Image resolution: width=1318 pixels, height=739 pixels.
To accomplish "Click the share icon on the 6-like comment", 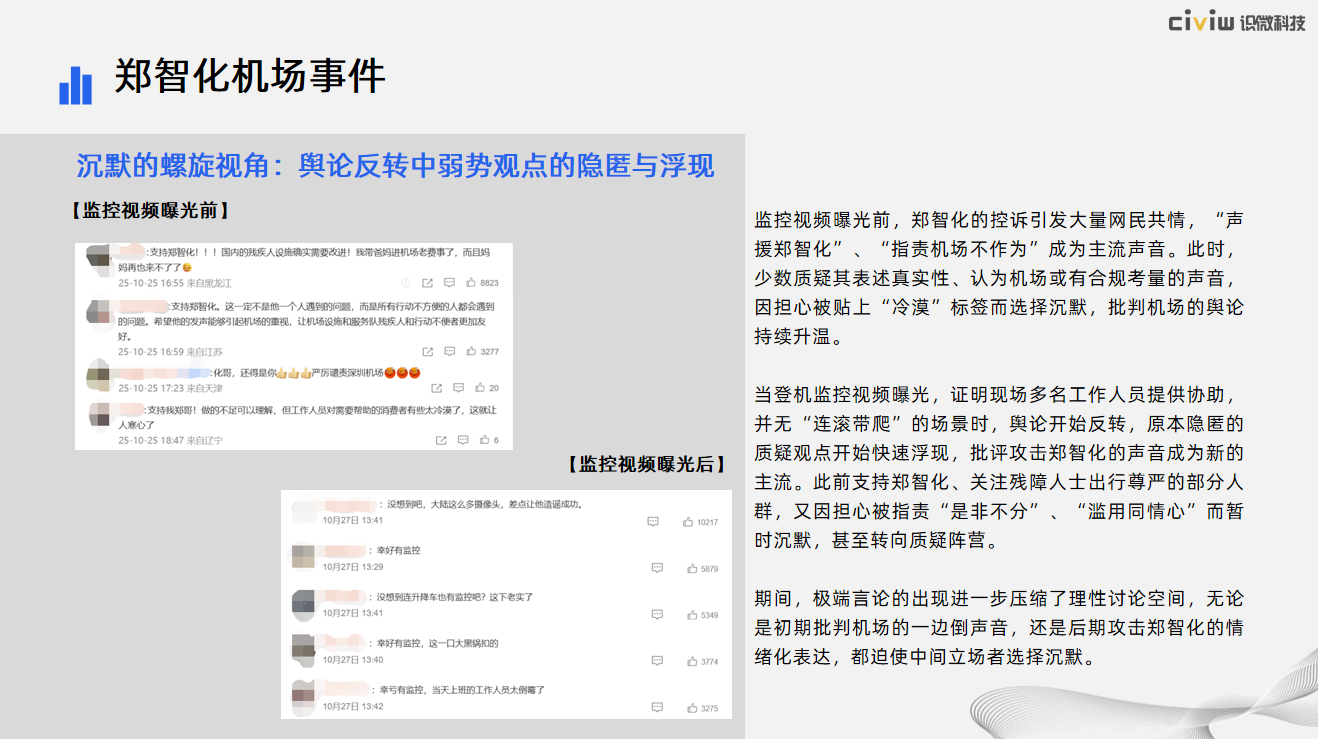I will coord(440,440).
